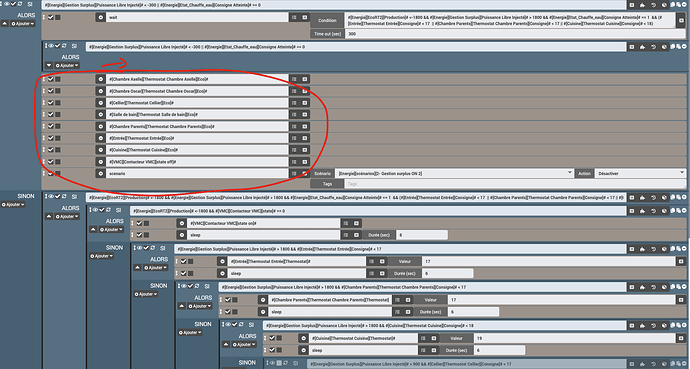The height and width of the screenshot is (369, 690).
Task: Open select-action icon on VMC state off row
Action: (294, 162)
